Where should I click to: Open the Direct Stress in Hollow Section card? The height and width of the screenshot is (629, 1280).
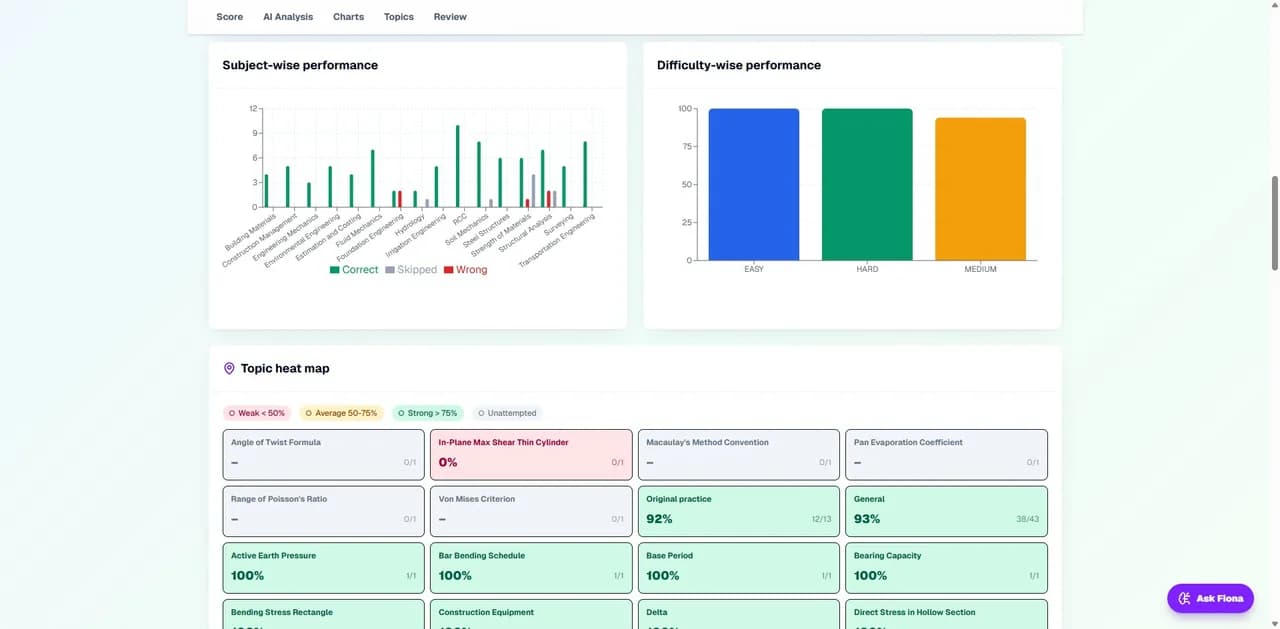(947, 614)
